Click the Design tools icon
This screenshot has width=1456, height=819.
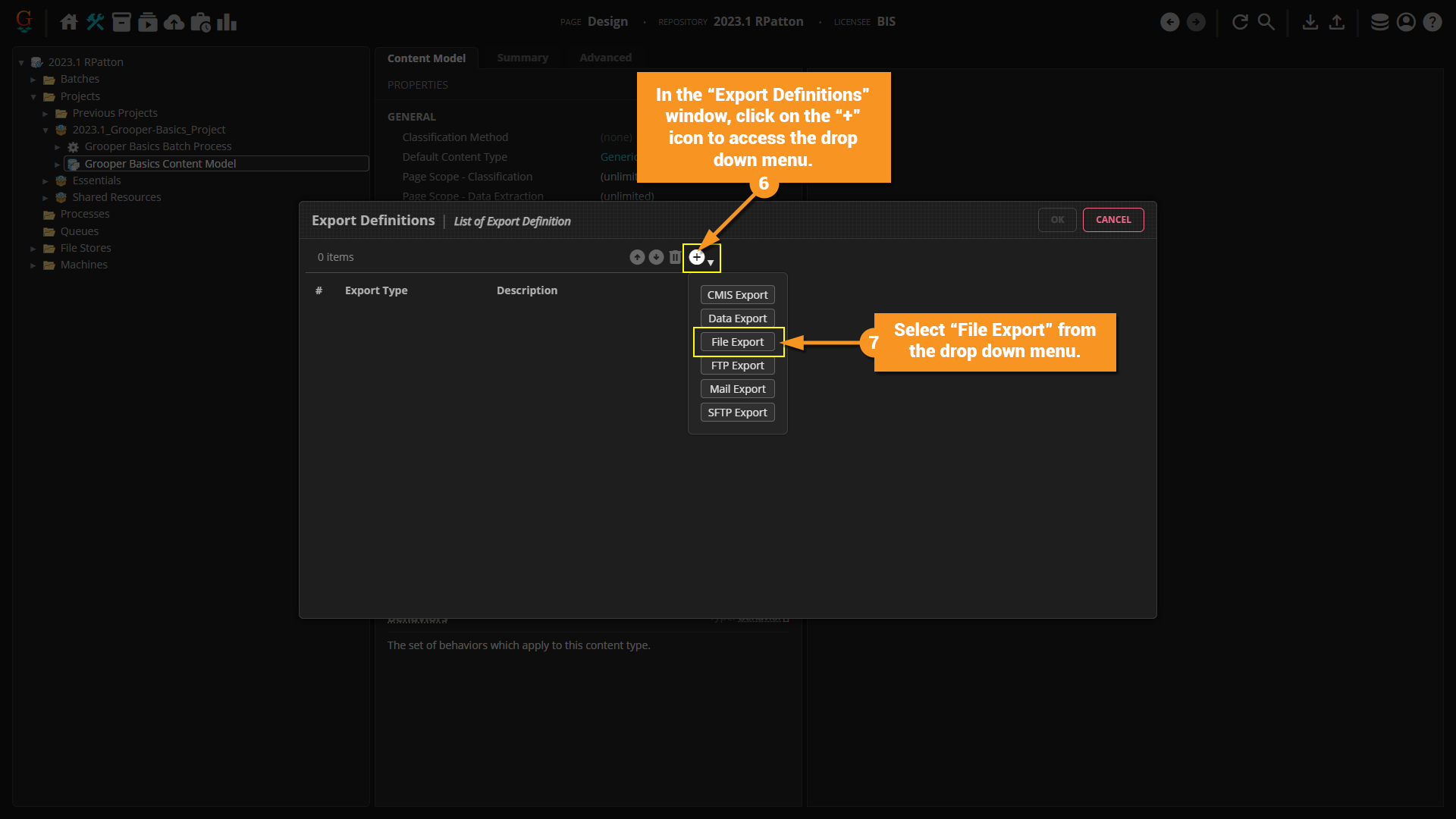click(x=96, y=22)
